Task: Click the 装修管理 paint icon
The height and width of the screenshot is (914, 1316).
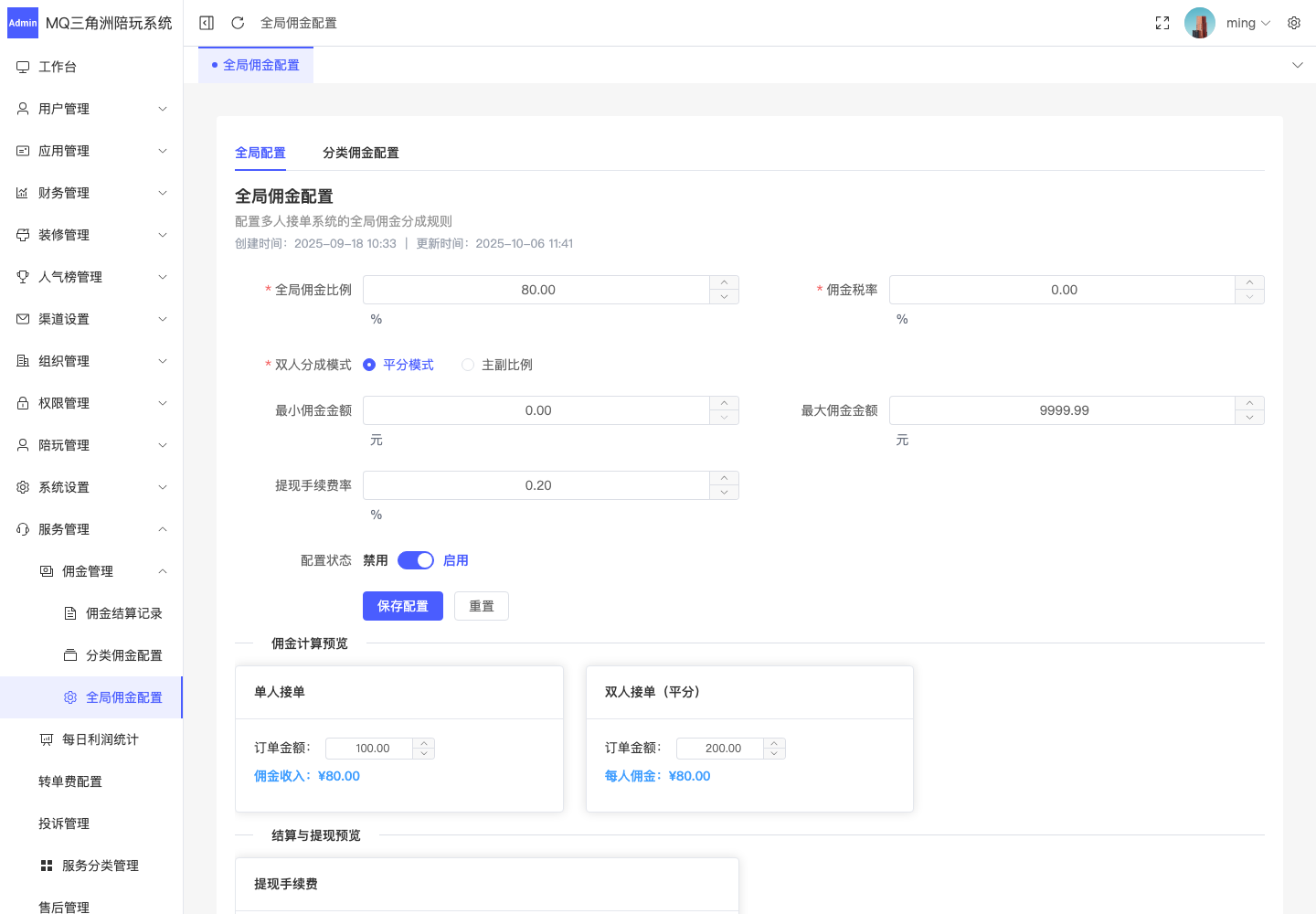Action: (23, 235)
